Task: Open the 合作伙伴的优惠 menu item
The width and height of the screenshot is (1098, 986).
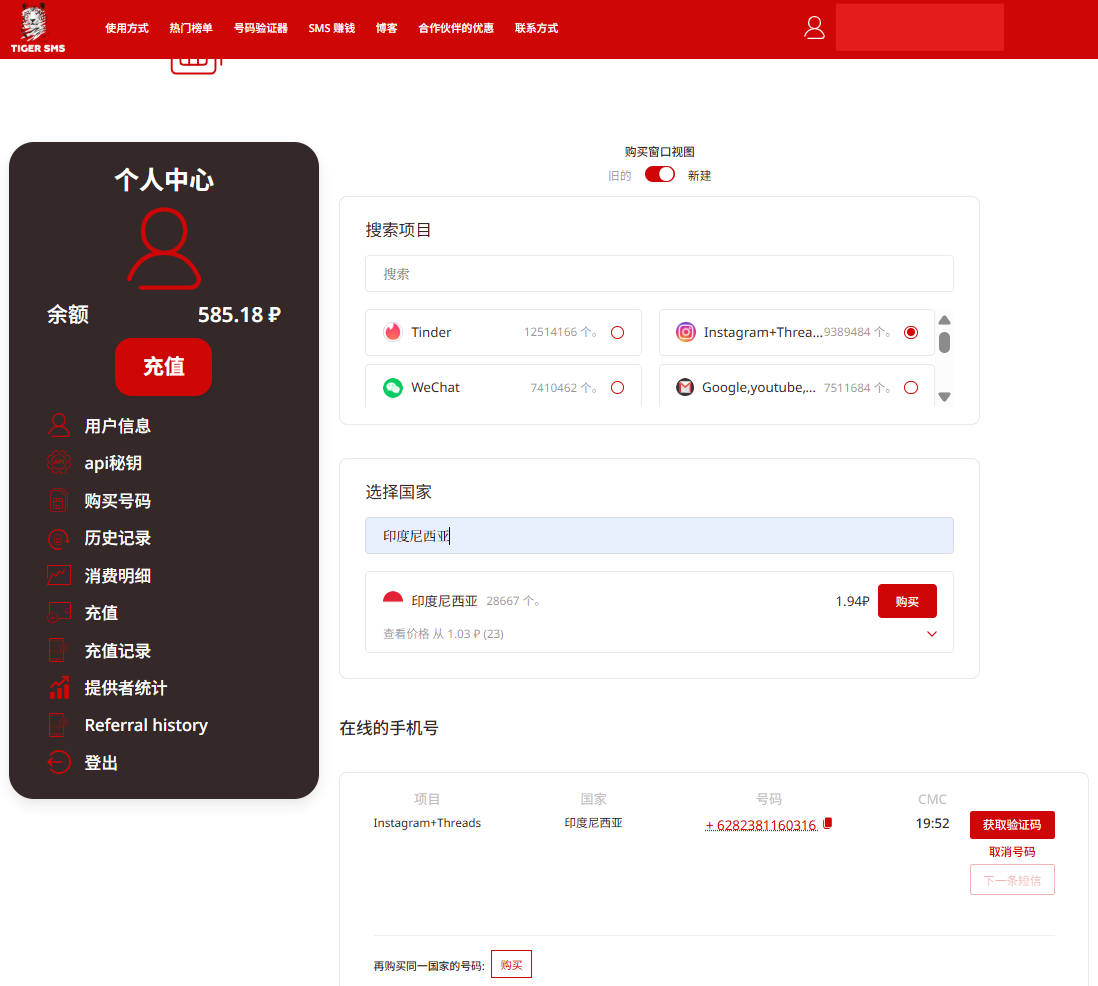Action: click(456, 28)
